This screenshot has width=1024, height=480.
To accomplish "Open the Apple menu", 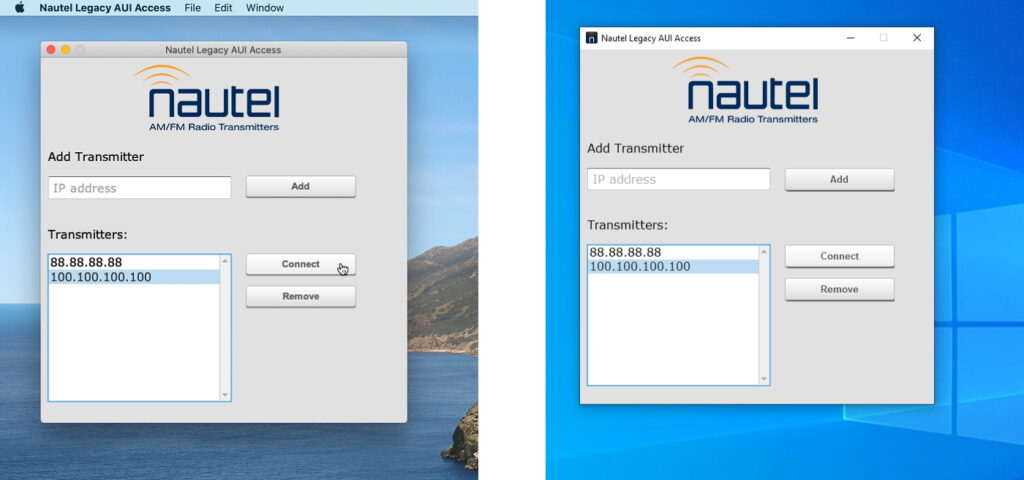I will point(20,8).
